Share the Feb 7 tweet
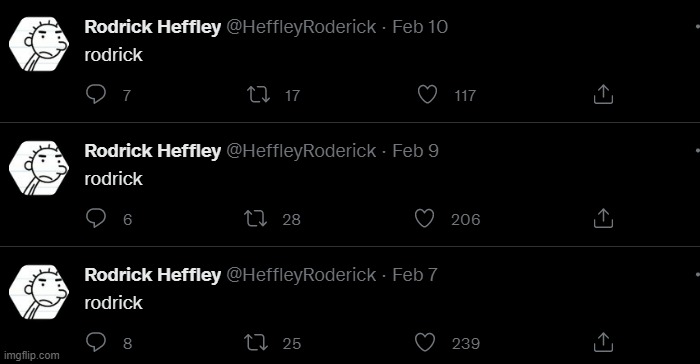 pyautogui.click(x=603, y=342)
